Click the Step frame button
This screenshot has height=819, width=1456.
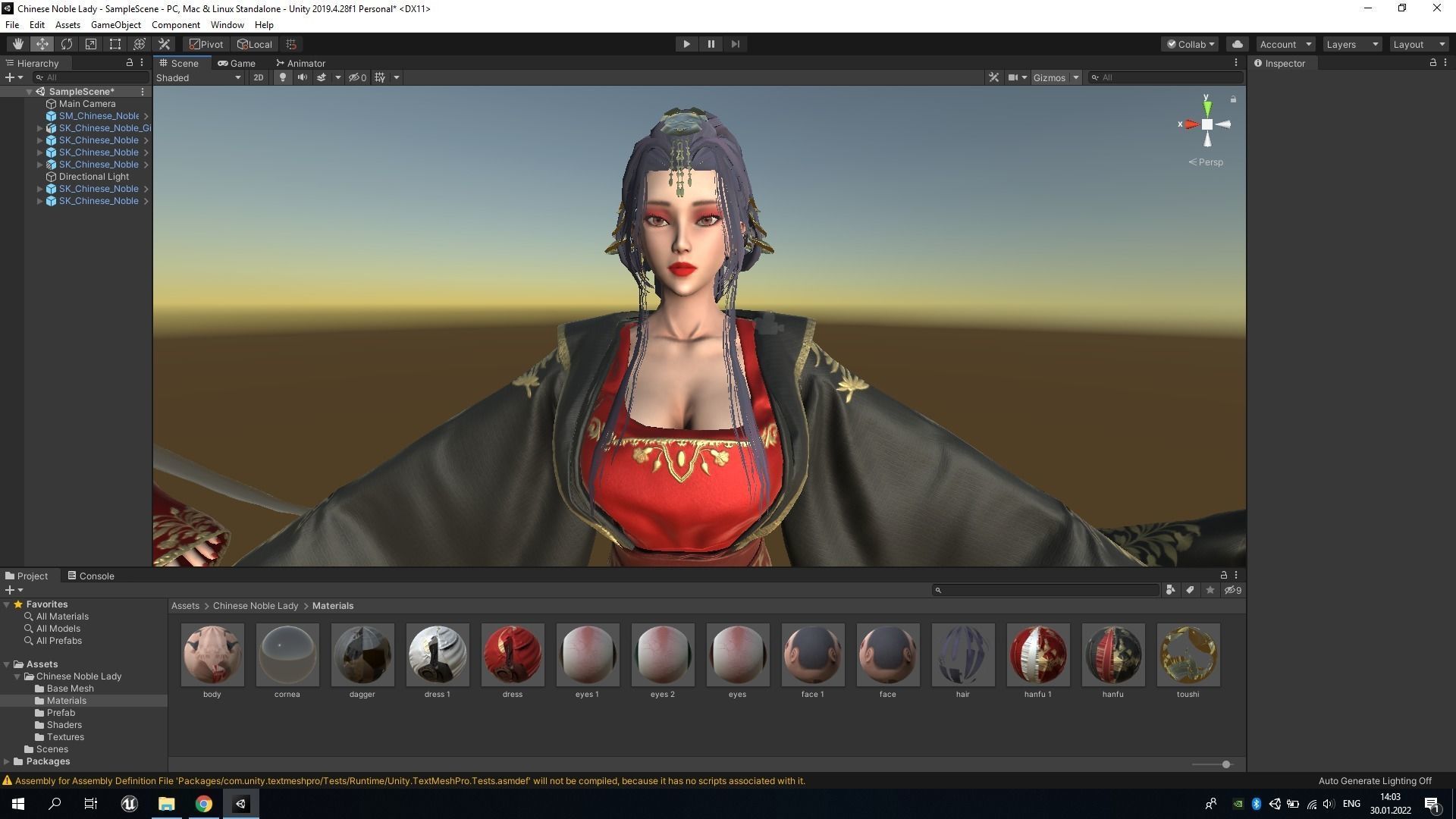tap(735, 44)
